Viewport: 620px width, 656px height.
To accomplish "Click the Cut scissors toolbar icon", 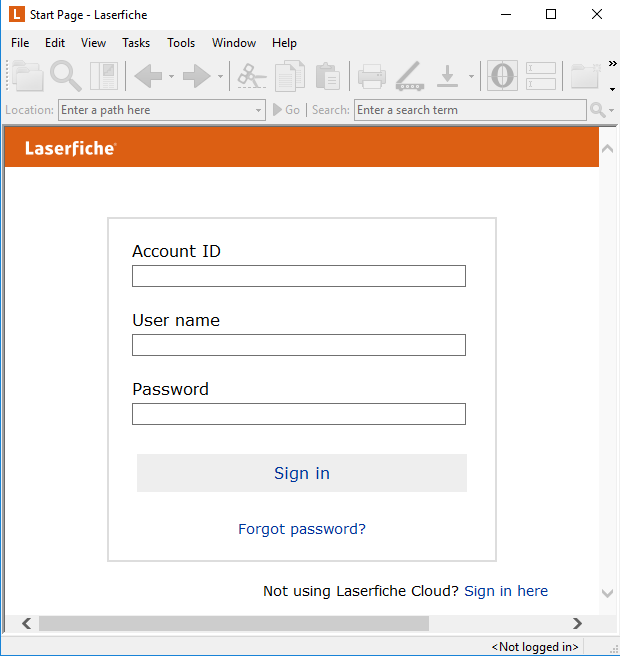I will click(x=252, y=76).
